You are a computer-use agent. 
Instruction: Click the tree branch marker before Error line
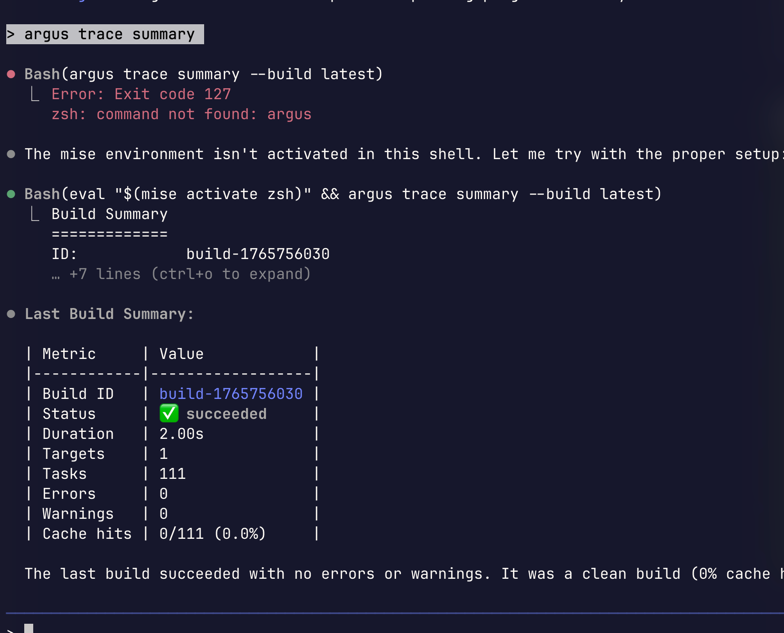point(35,94)
